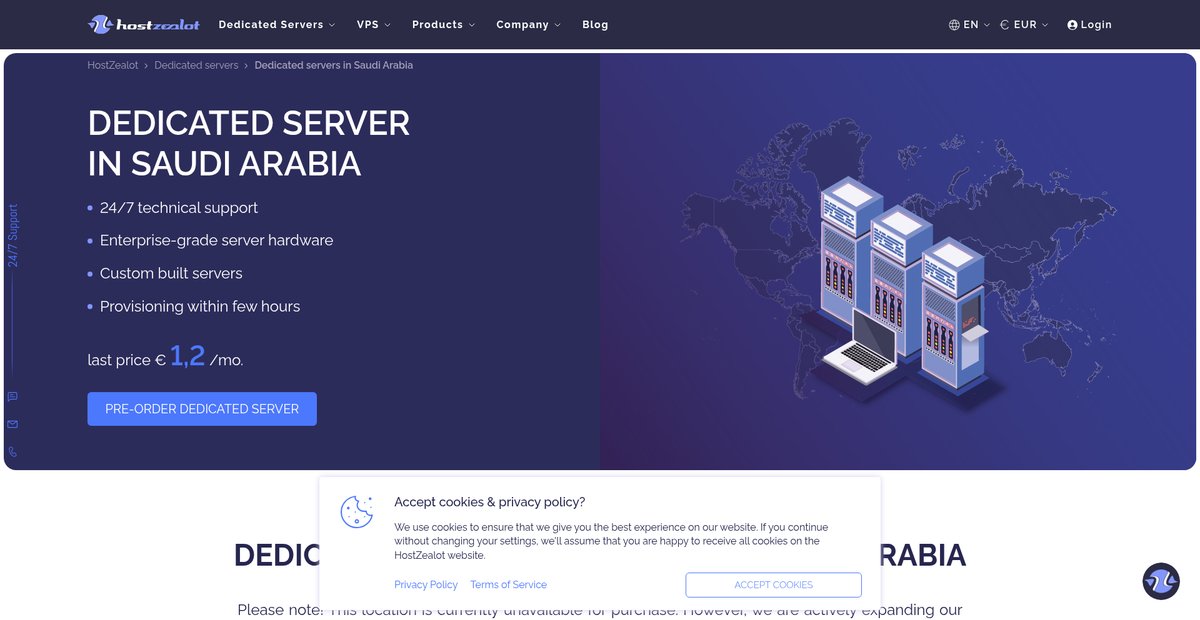
Task: Open the Dedicated Servers menu
Action: [277, 25]
